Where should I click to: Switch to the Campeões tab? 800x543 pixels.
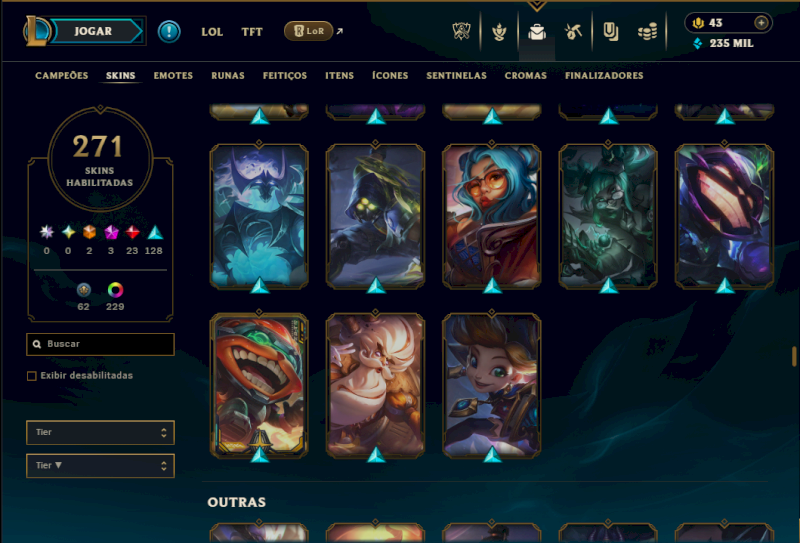(x=62, y=76)
